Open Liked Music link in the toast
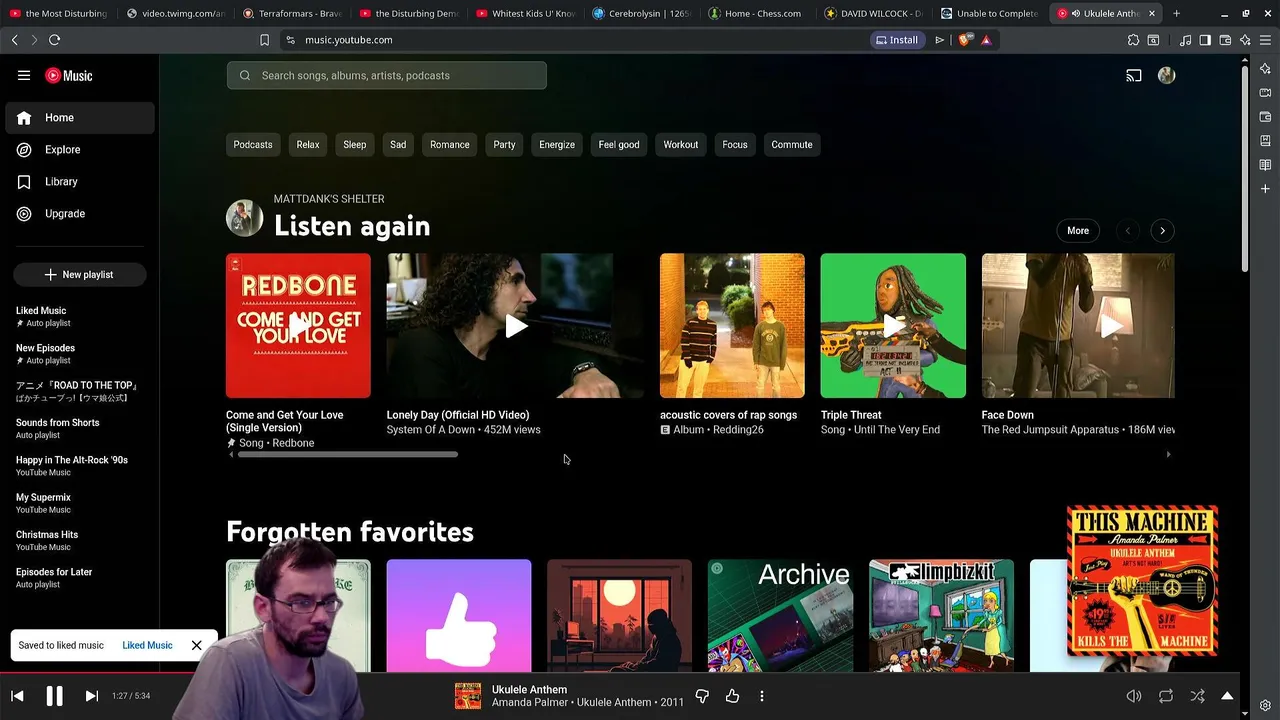 coord(147,645)
